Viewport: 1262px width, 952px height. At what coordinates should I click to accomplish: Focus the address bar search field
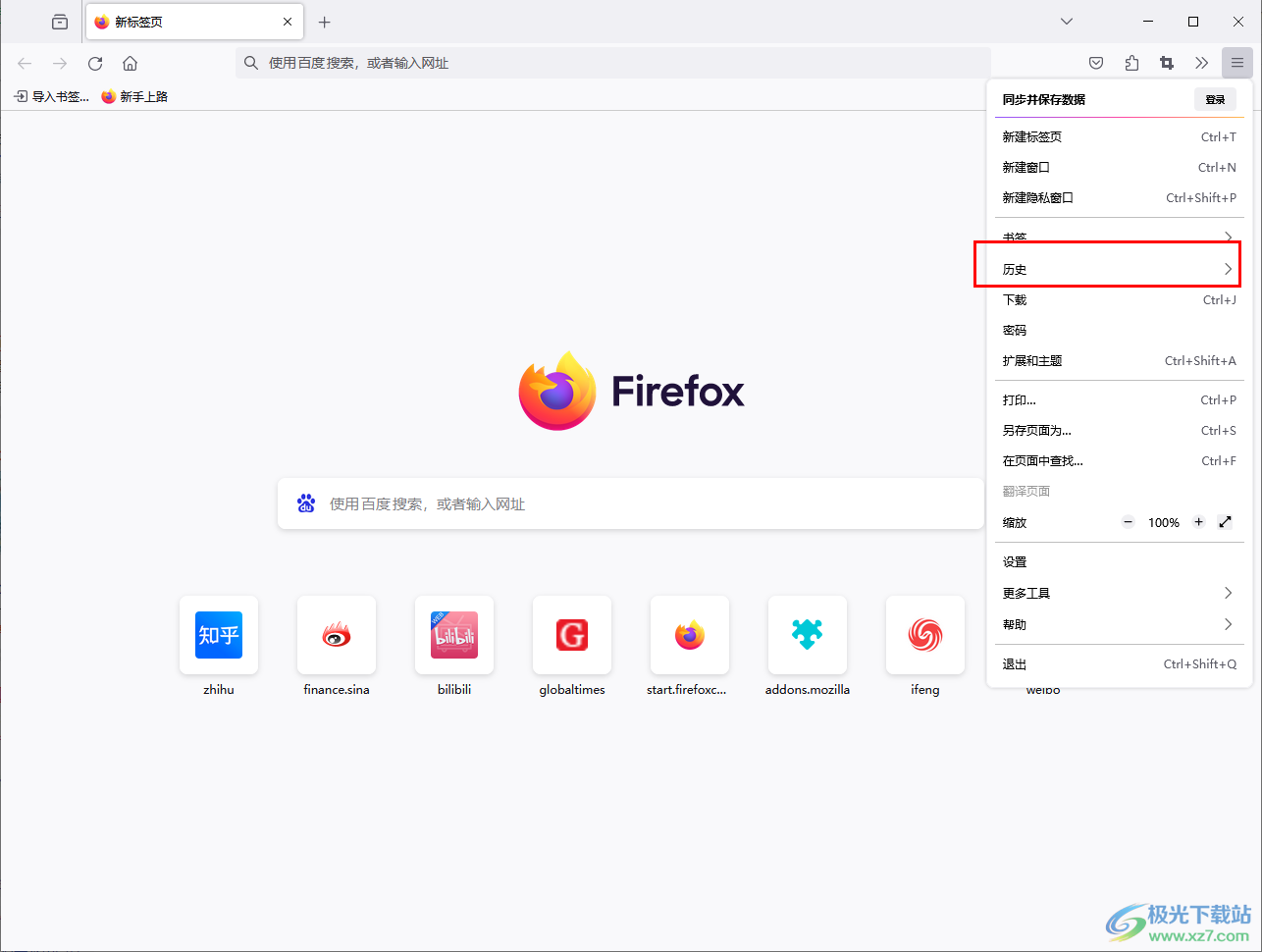[613, 63]
